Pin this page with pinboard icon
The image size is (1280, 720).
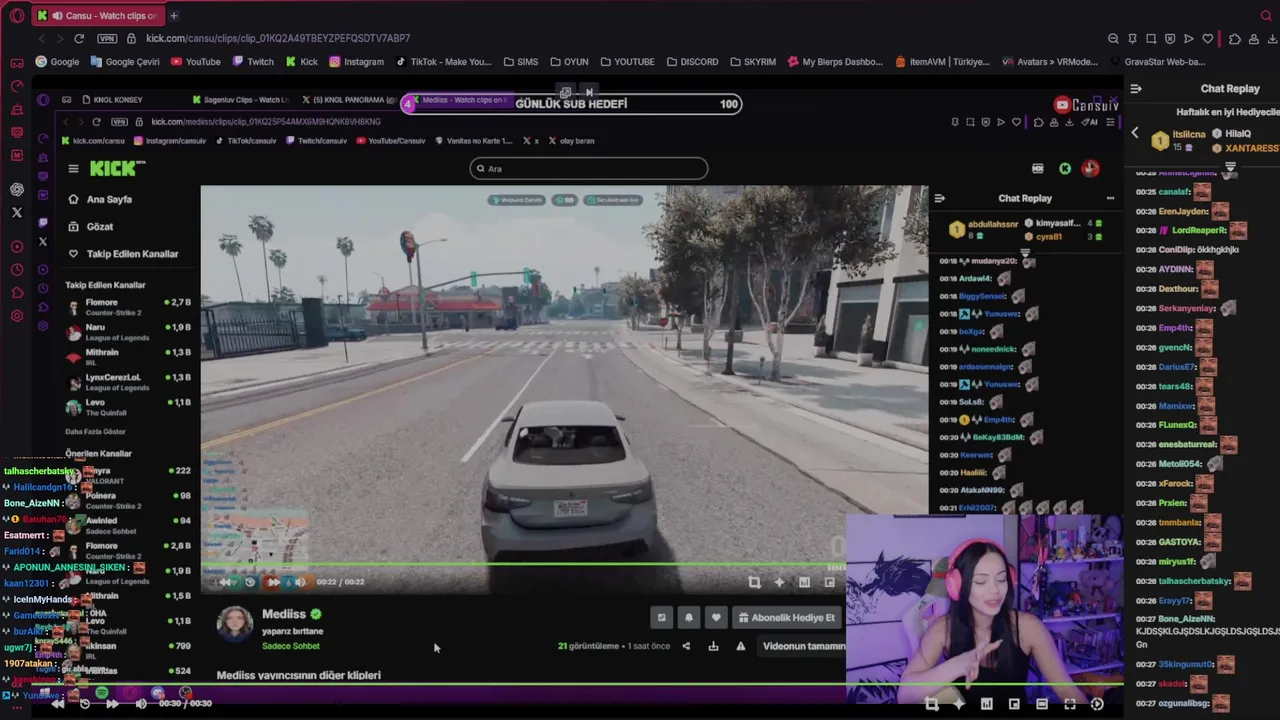coord(1132,39)
